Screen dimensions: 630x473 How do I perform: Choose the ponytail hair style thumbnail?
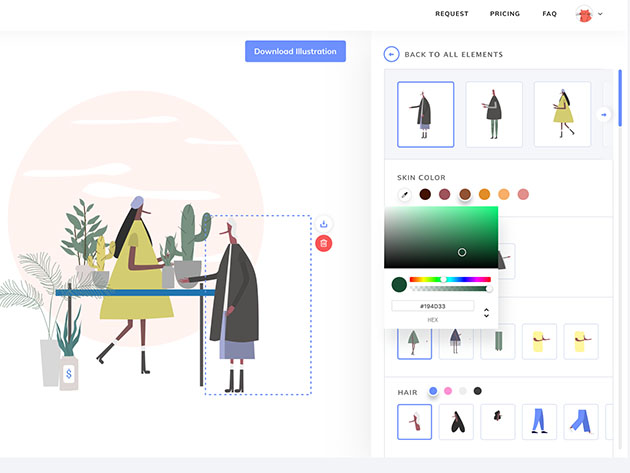pos(414,422)
